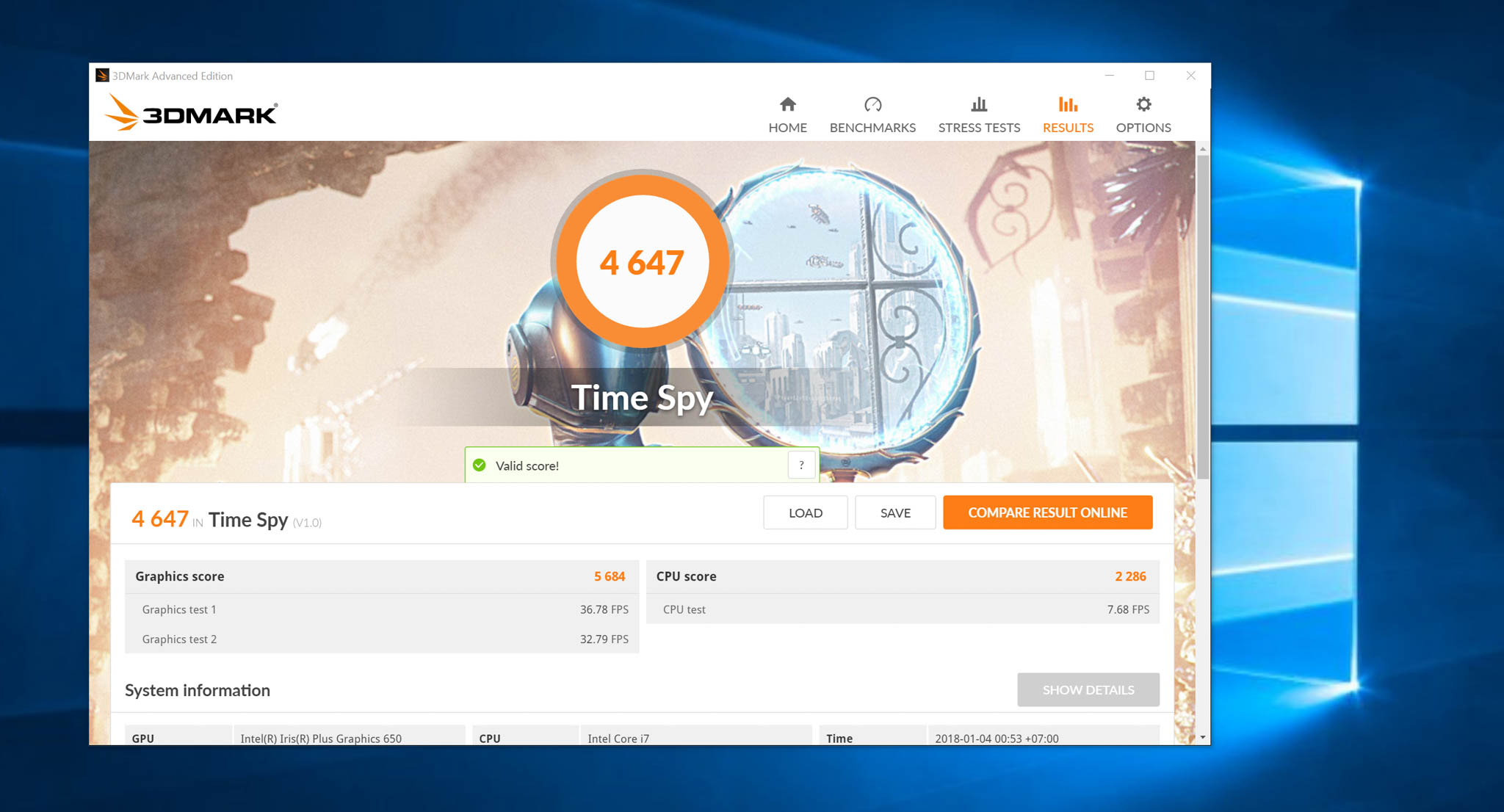The image size is (1504, 812).
Task: Click the Options gear icon
Action: (1143, 104)
